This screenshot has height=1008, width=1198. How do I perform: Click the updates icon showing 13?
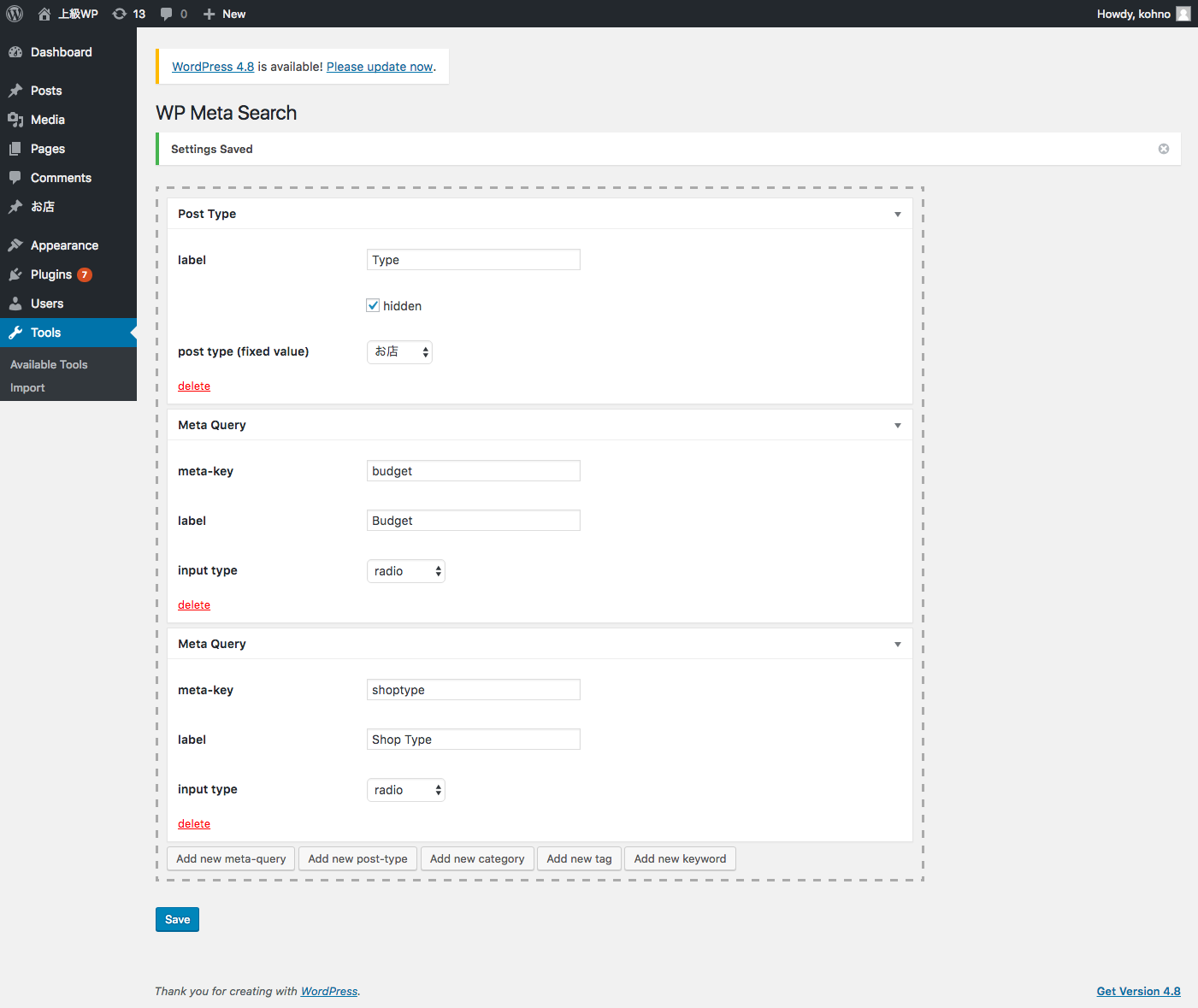coord(120,14)
